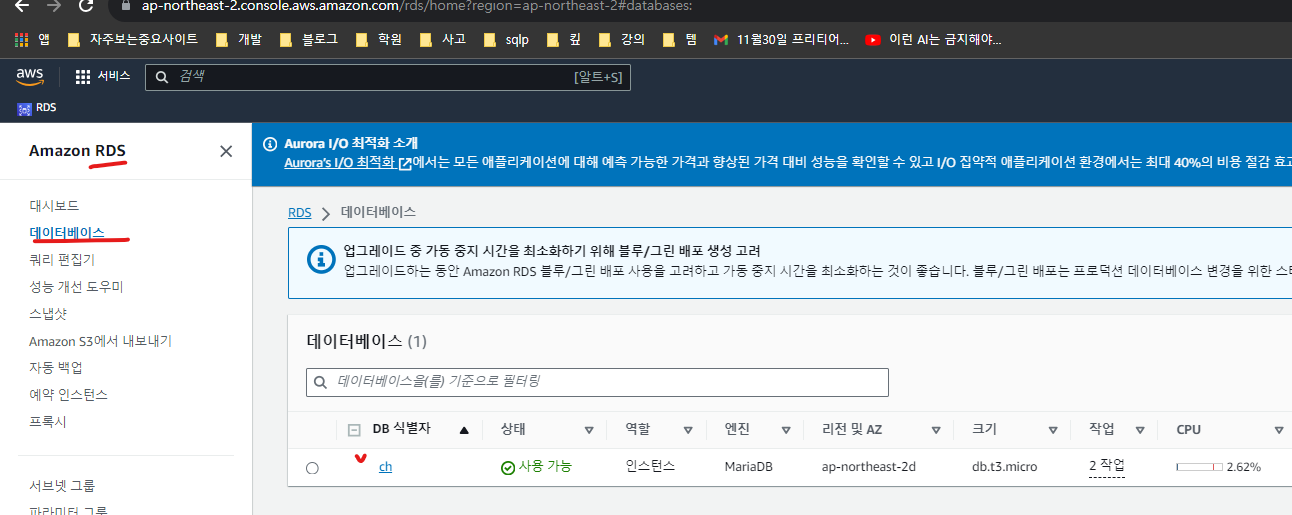Screen dimensions: 1292x515
Task: Open the 템 bookmark folder
Action: coord(679,40)
